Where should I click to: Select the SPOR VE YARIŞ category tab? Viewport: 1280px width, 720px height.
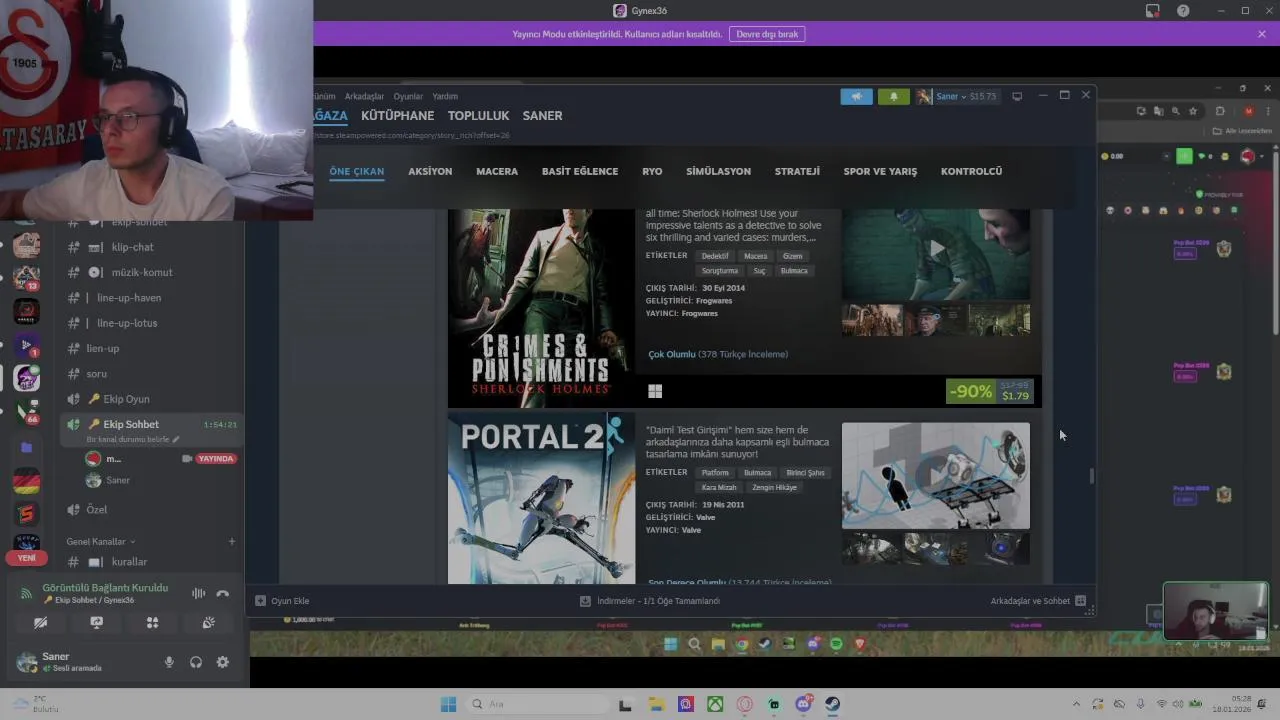pos(880,171)
